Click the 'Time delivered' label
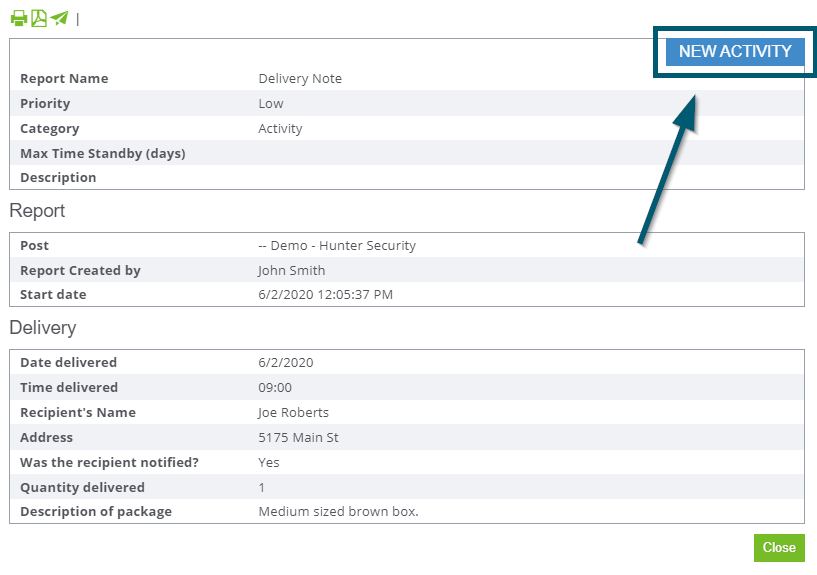The image size is (817, 575). (x=69, y=388)
